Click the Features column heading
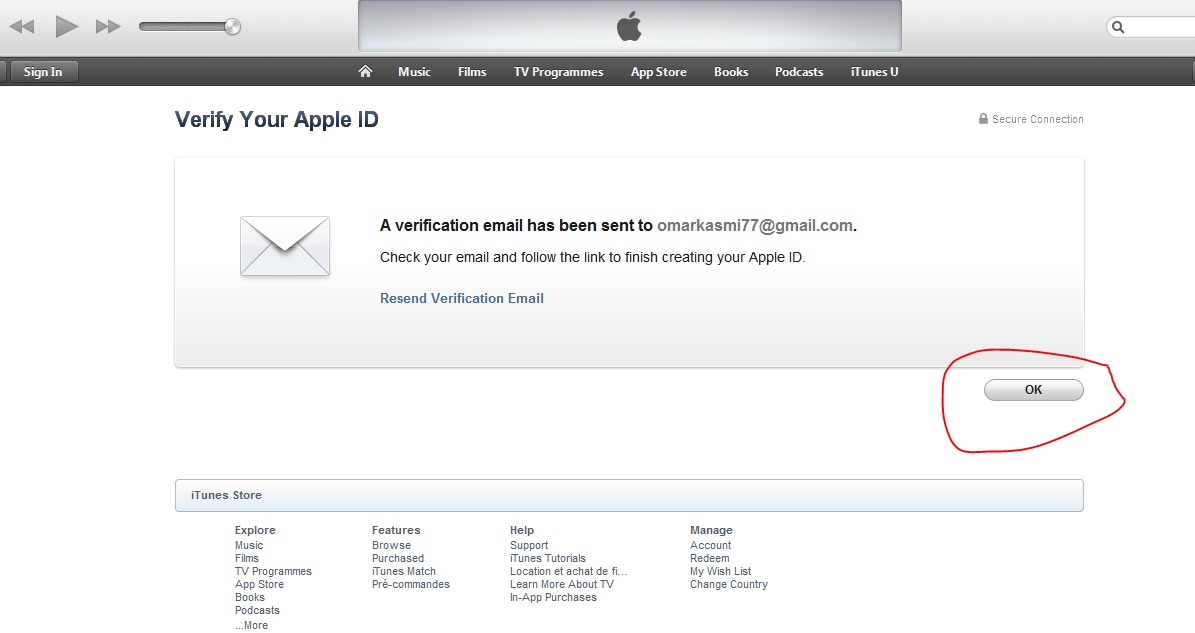 [x=396, y=530]
